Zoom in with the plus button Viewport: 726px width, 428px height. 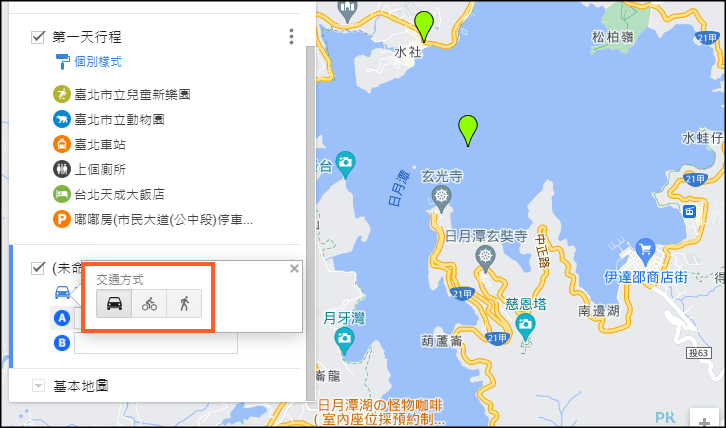pyautogui.click(x=704, y=420)
